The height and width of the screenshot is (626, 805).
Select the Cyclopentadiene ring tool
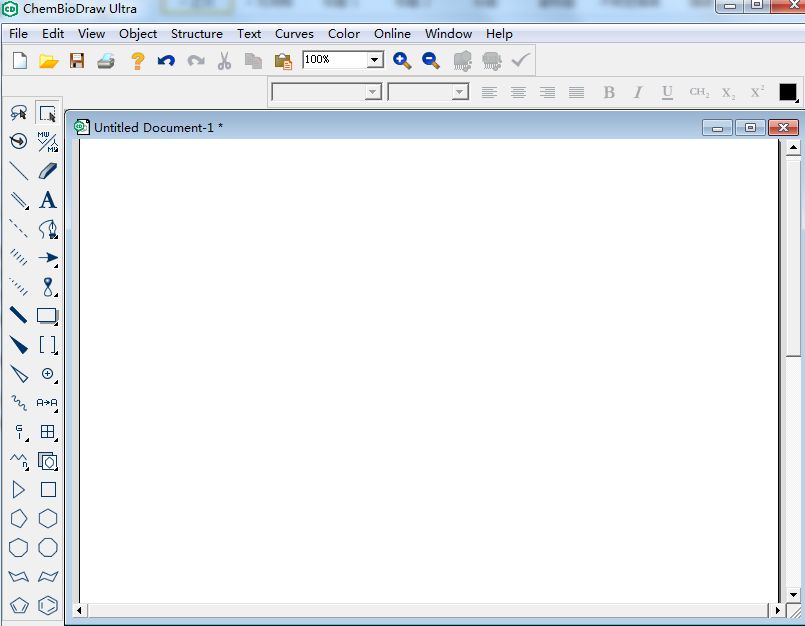[x=19, y=605]
